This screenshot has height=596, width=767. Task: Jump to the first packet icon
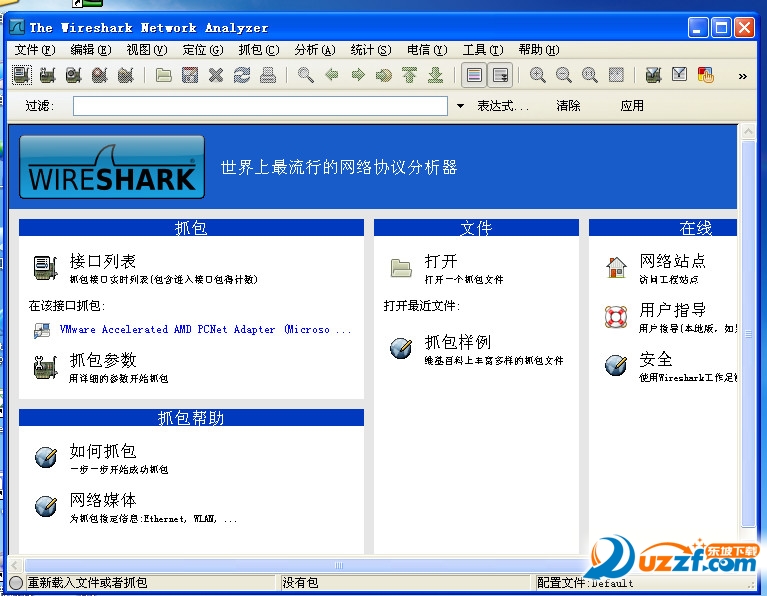point(409,75)
